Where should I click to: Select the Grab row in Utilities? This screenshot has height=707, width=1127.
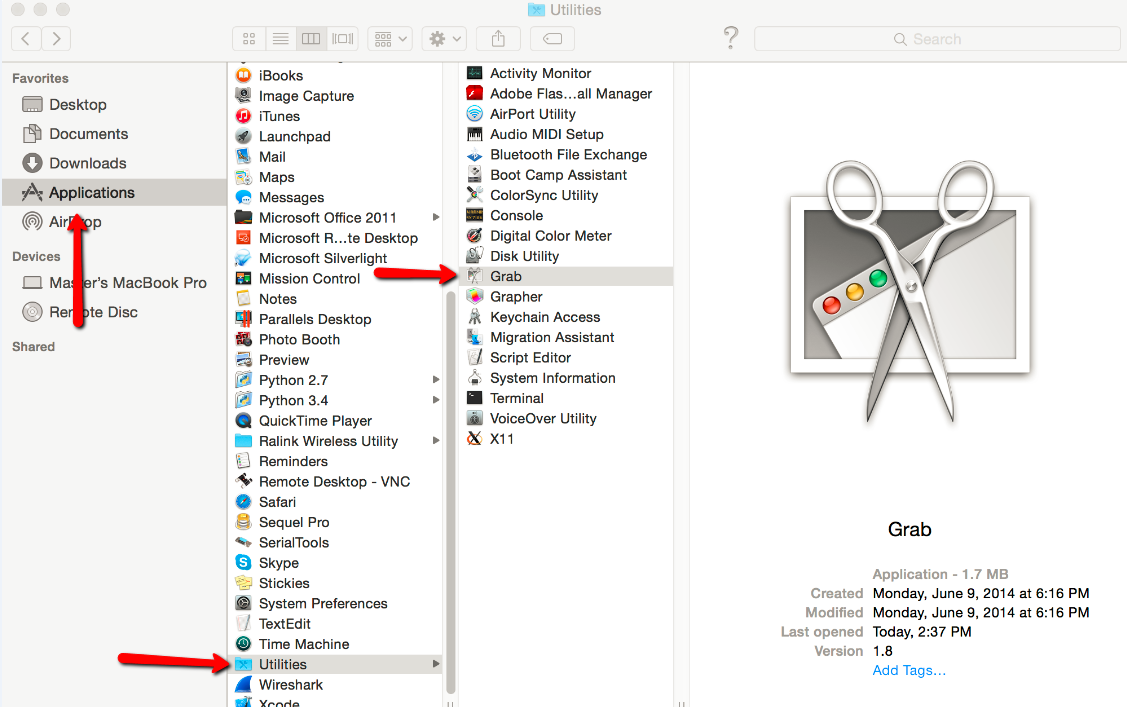566,276
